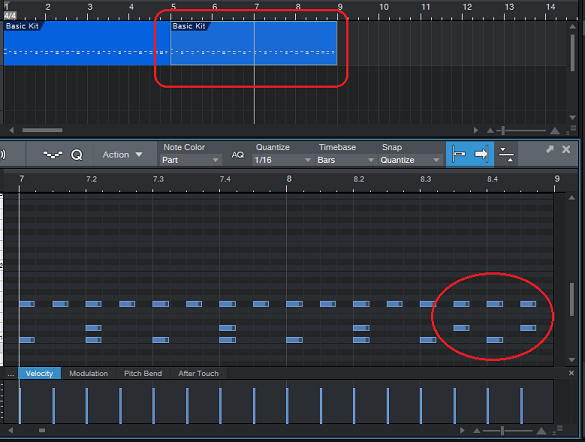Zoom out arrangement with small triangle icon

490,131
